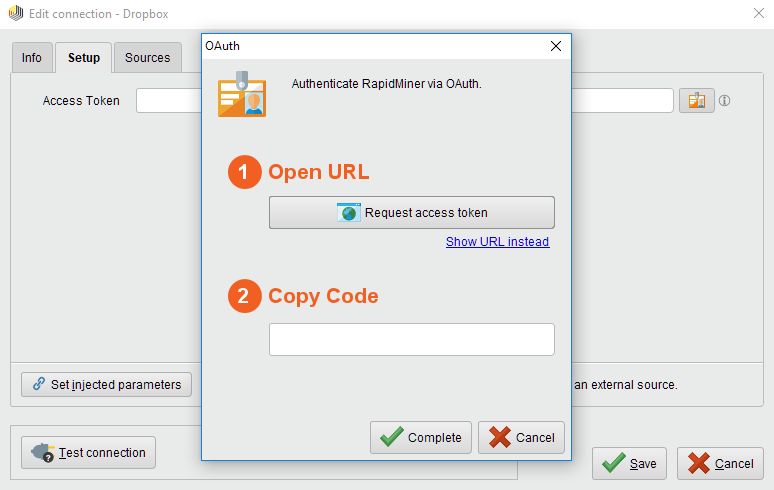Screen dimensions: 774x490
Task: Save the Dropbox connection
Action: click(629, 463)
